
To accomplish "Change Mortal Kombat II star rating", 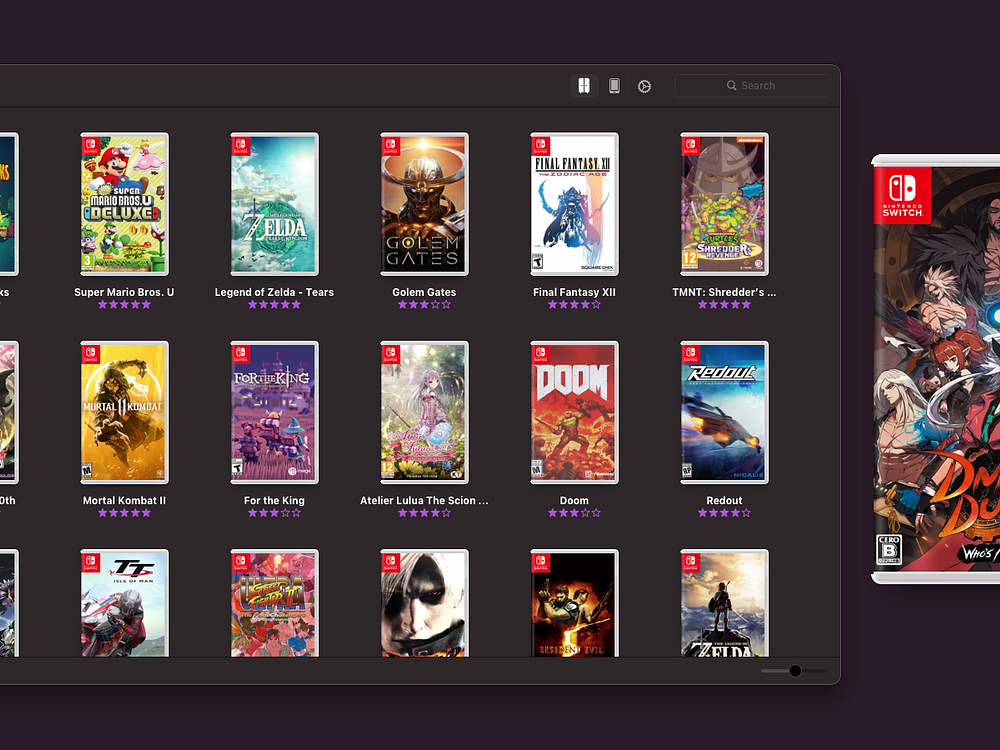I will (x=124, y=513).
